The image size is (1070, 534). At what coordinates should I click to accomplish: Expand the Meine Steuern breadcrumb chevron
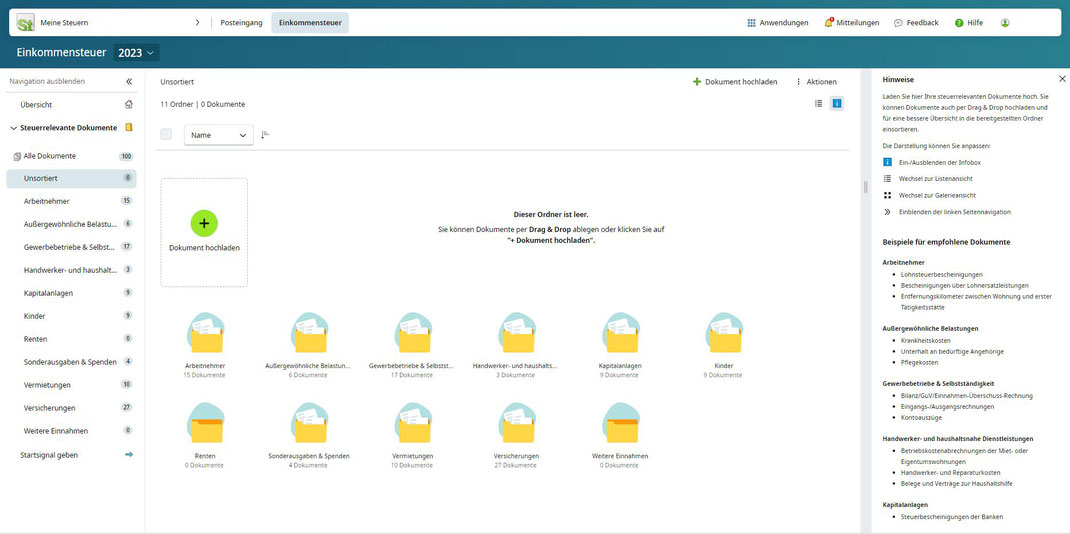pyautogui.click(x=197, y=23)
